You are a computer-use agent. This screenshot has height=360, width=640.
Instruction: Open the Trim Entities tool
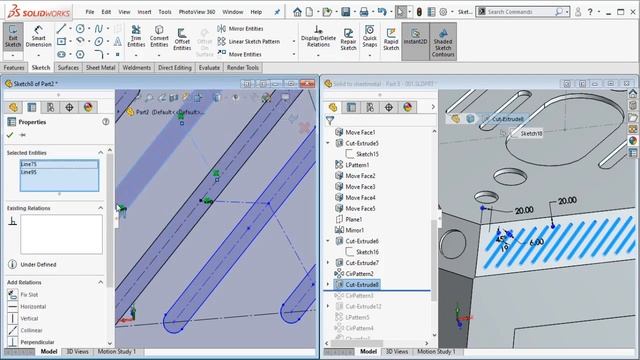click(x=136, y=37)
